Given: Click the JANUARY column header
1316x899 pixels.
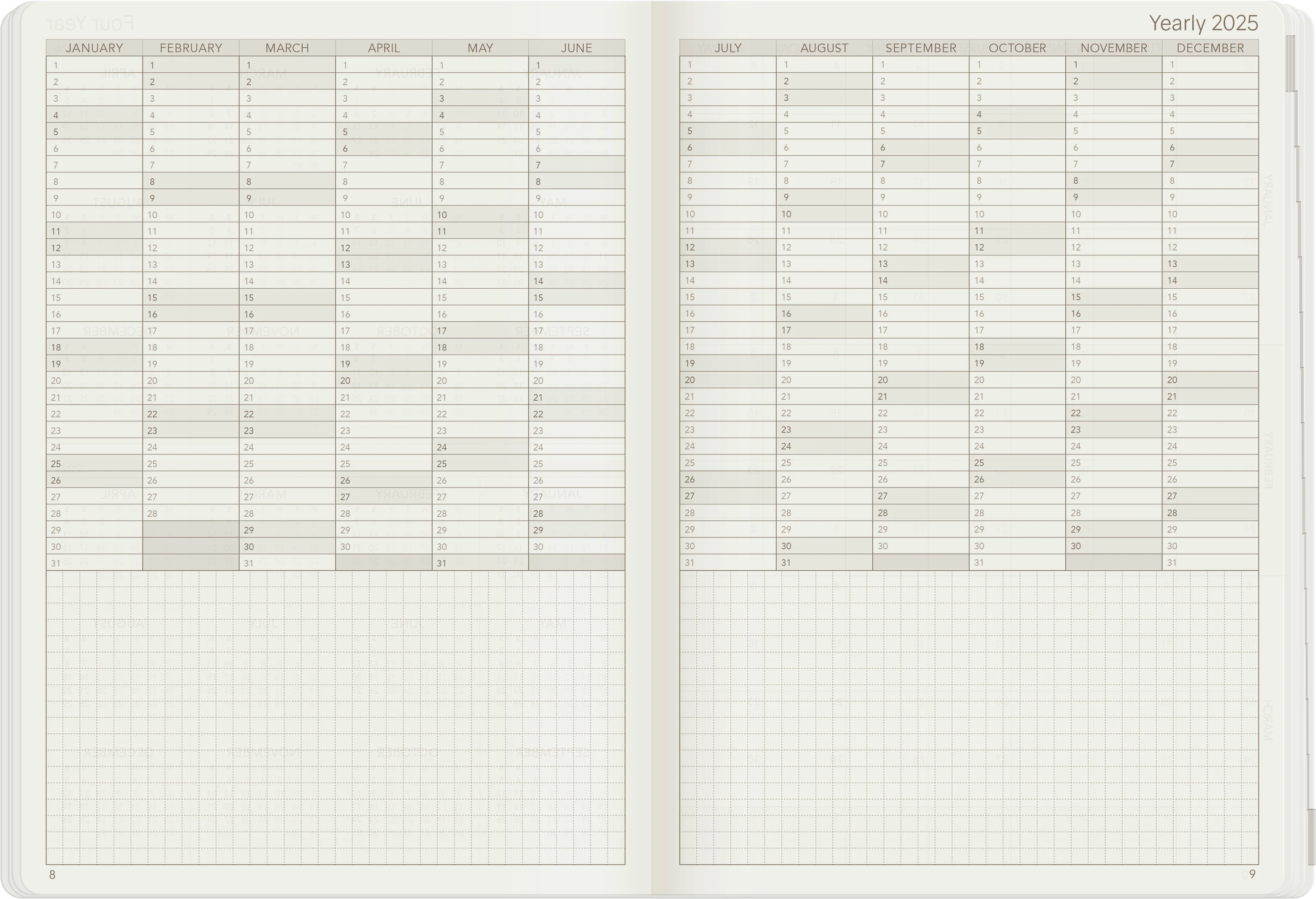Looking at the screenshot, I should coord(94,48).
